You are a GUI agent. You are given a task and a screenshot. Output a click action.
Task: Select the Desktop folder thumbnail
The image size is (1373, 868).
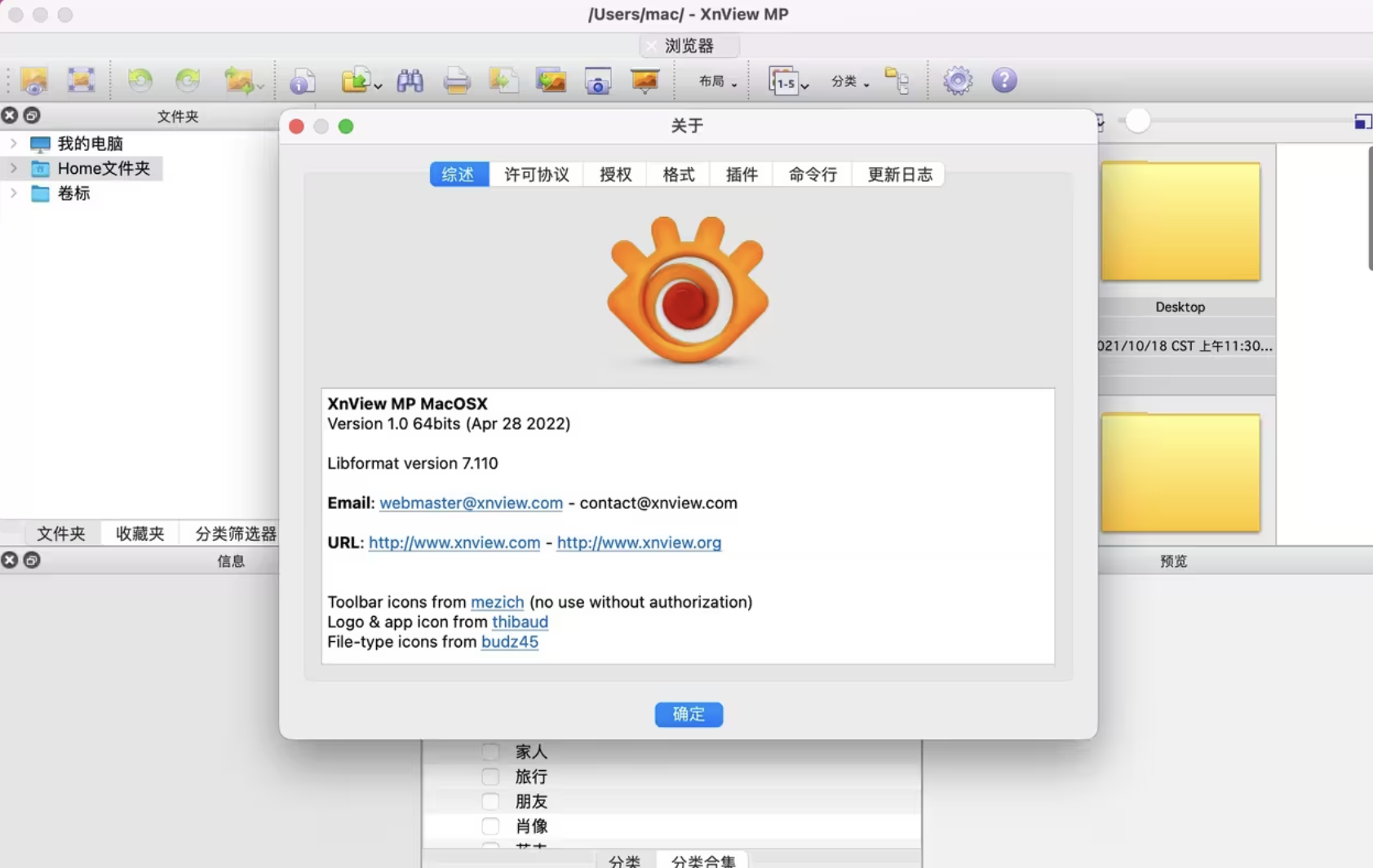point(1180,222)
